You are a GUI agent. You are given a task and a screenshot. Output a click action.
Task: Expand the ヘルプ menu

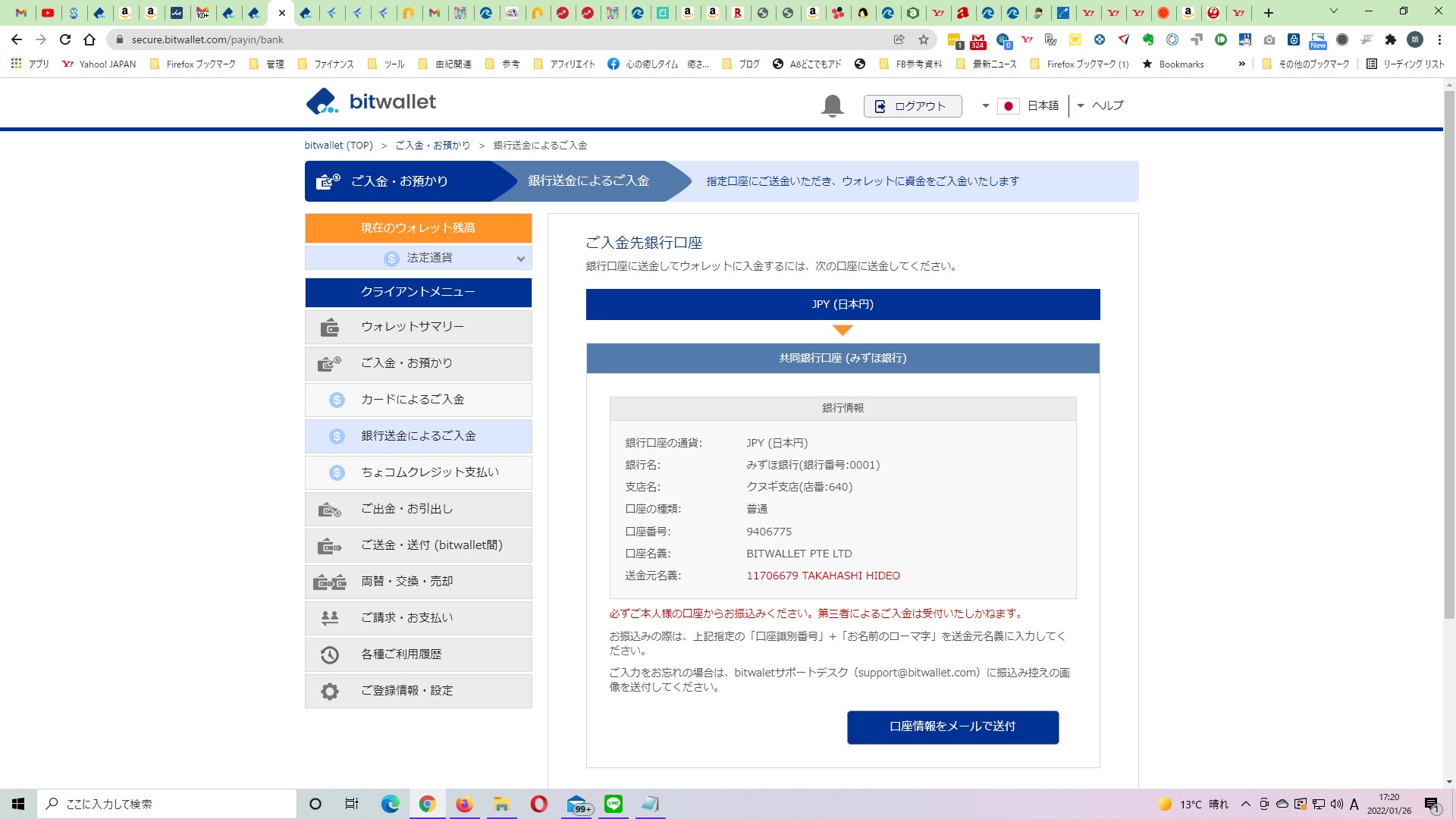click(x=1100, y=106)
